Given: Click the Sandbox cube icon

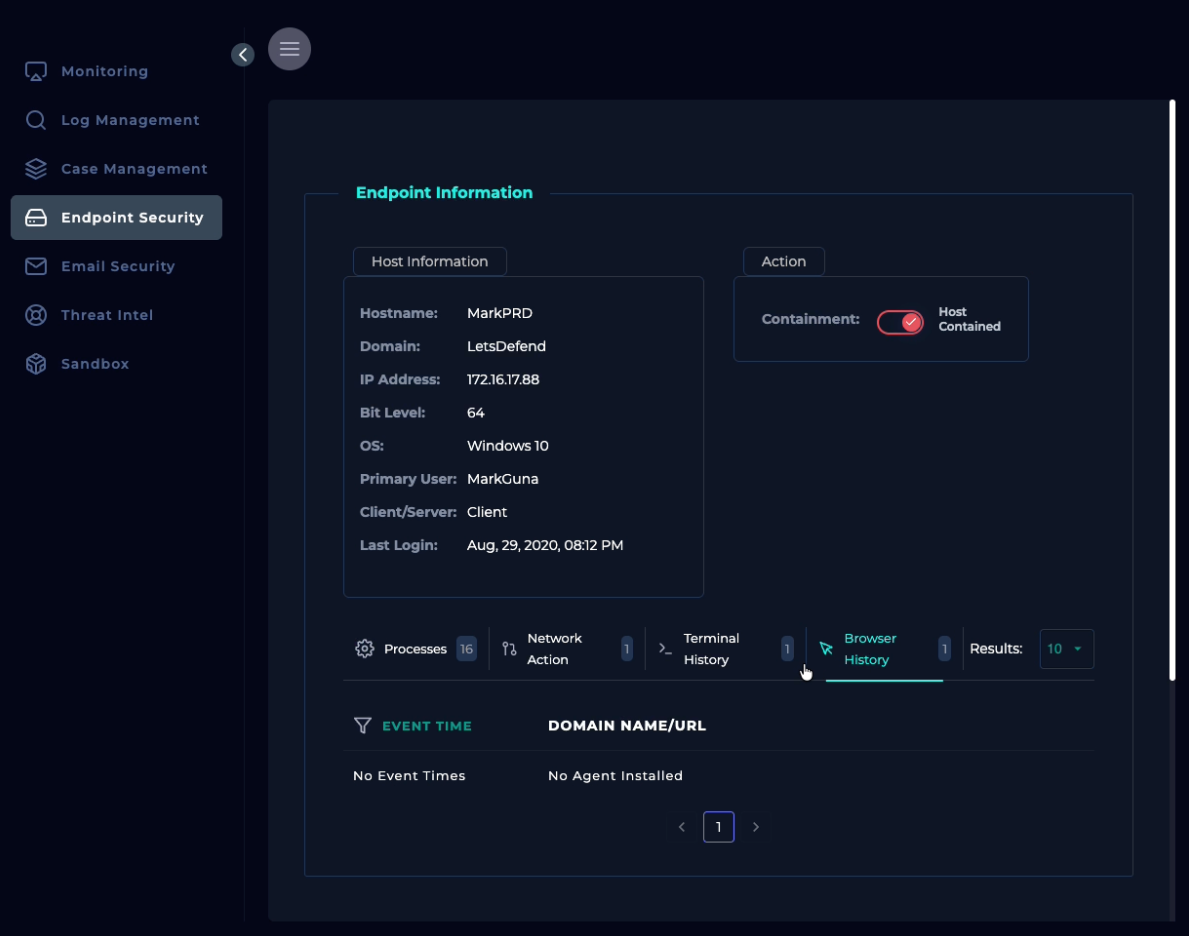Looking at the screenshot, I should coord(36,364).
